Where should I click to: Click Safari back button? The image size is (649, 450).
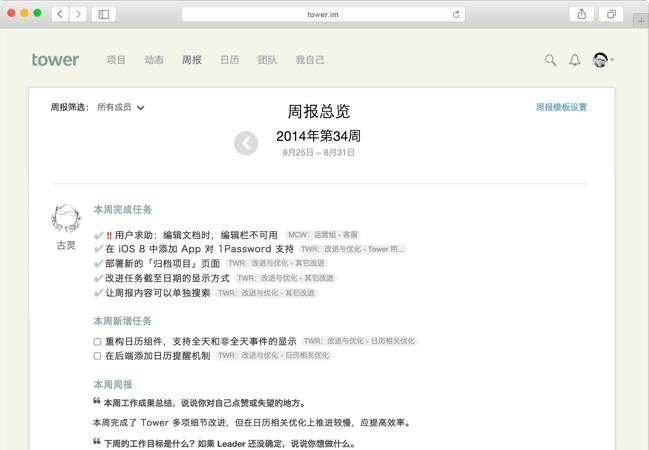coord(60,14)
